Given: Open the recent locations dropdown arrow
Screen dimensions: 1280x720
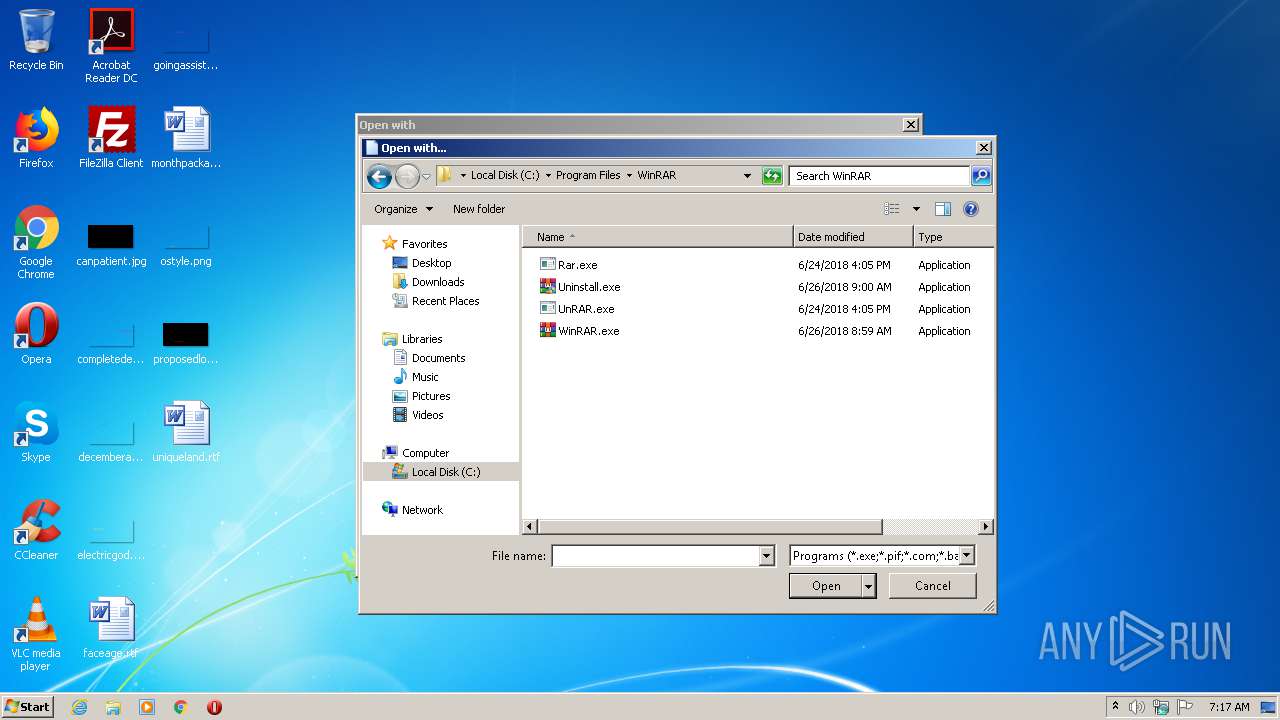Looking at the screenshot, I should [x=426, y=177].
